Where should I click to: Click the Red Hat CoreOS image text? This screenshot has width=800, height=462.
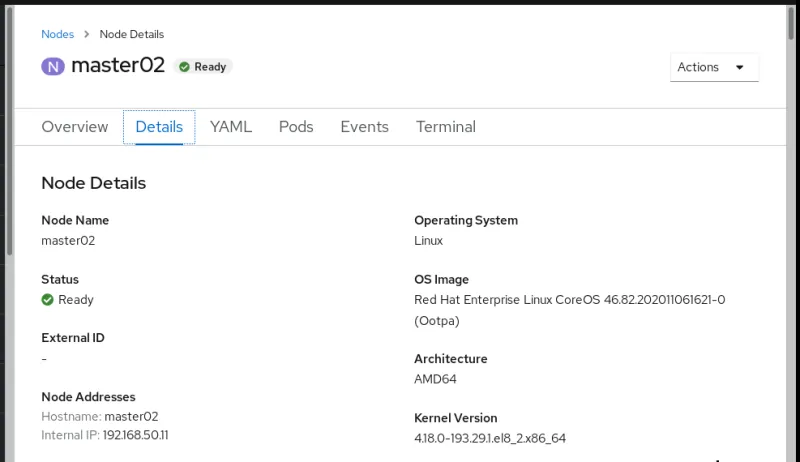(x=569, y=300)
